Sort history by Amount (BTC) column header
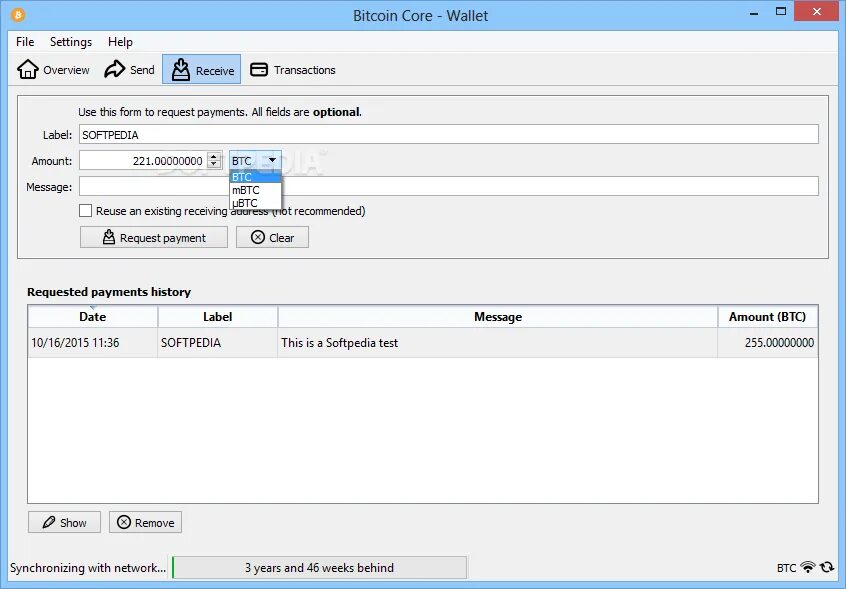Screen dimensions: 846x589 [x=767, y=317]
